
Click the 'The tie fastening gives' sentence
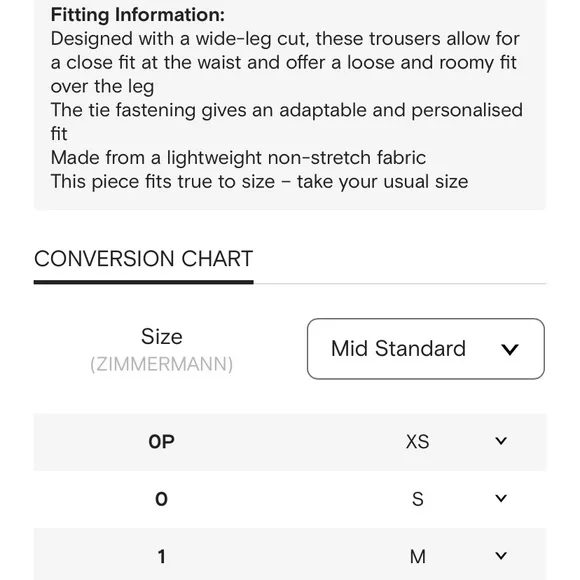(x=287, y=122)
